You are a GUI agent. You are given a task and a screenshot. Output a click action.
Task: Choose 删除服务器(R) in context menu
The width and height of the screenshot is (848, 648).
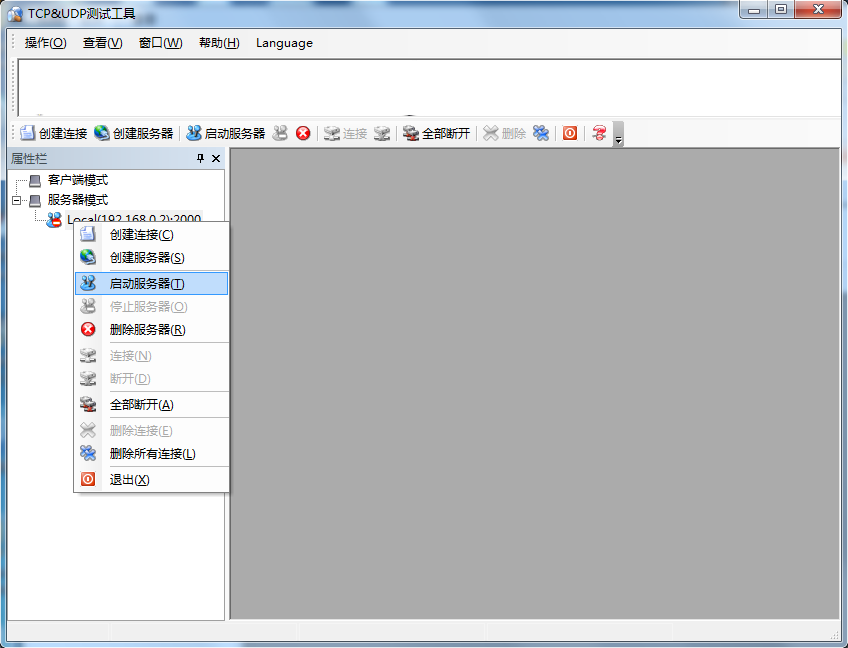(x=151, y=329)
